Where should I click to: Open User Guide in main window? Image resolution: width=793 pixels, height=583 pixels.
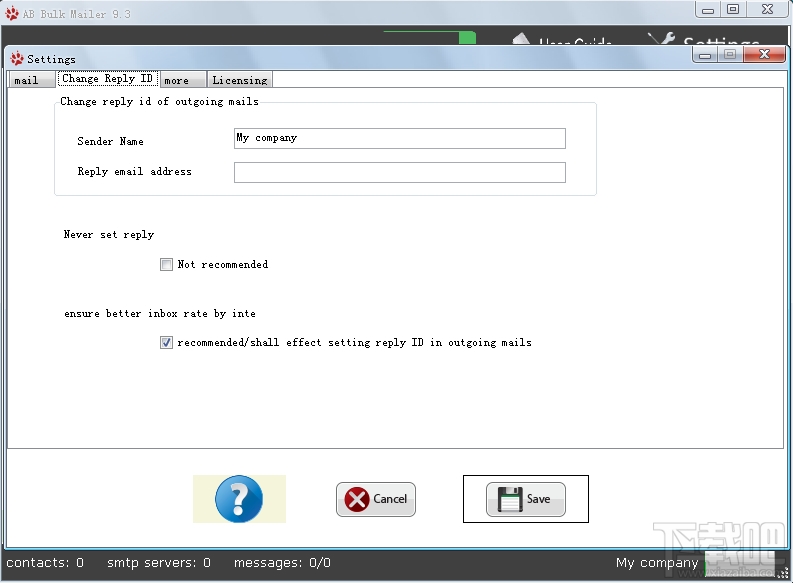[x=562, y=39]
